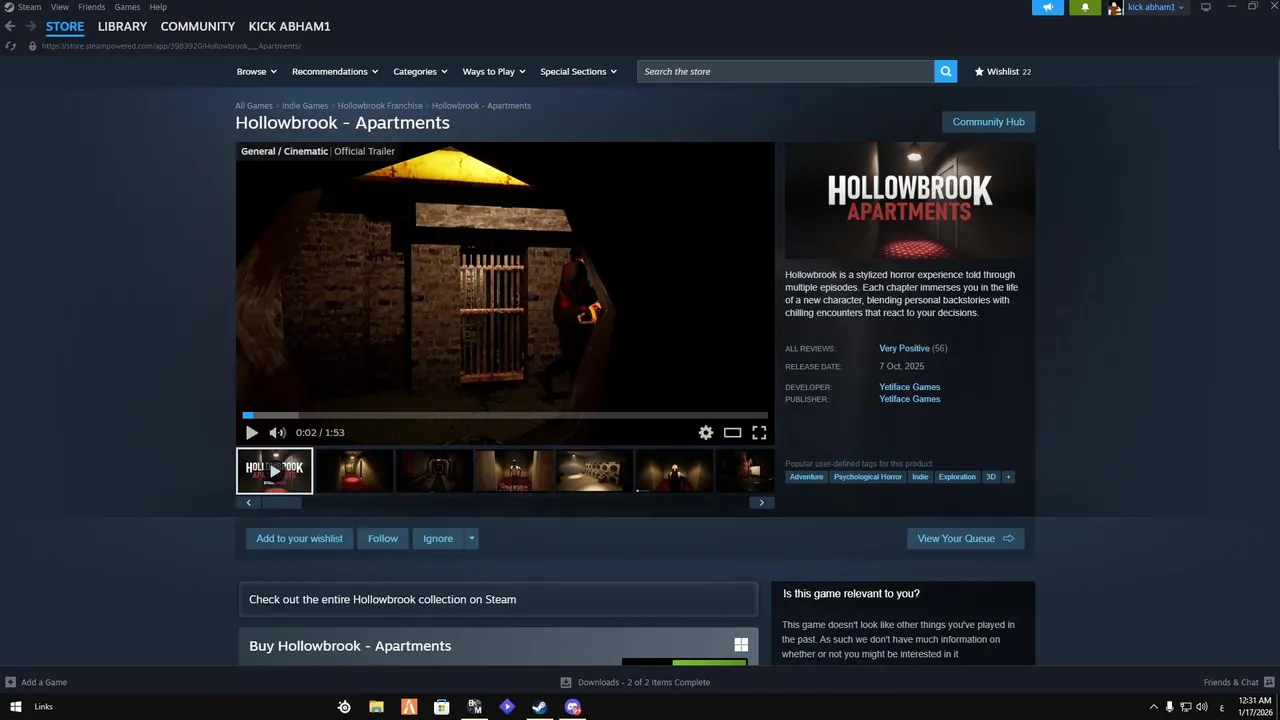The image size is (1280, 720).
Task: Open the Help menu
Action: pos(158,7)
